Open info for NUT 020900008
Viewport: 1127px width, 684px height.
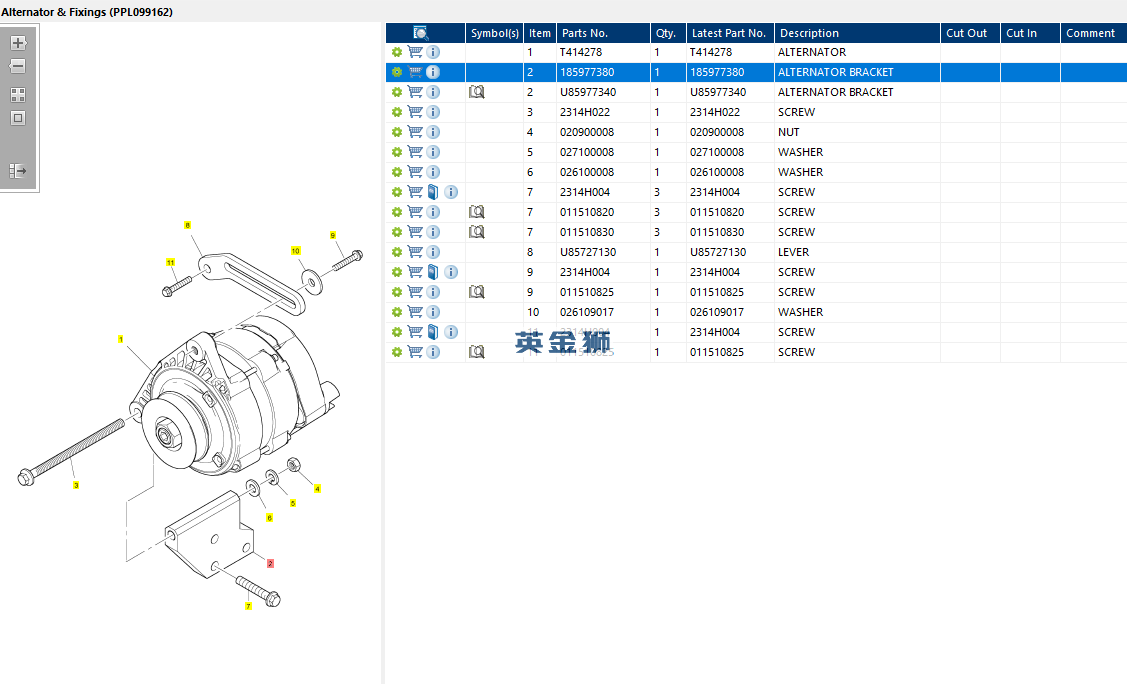433,132
